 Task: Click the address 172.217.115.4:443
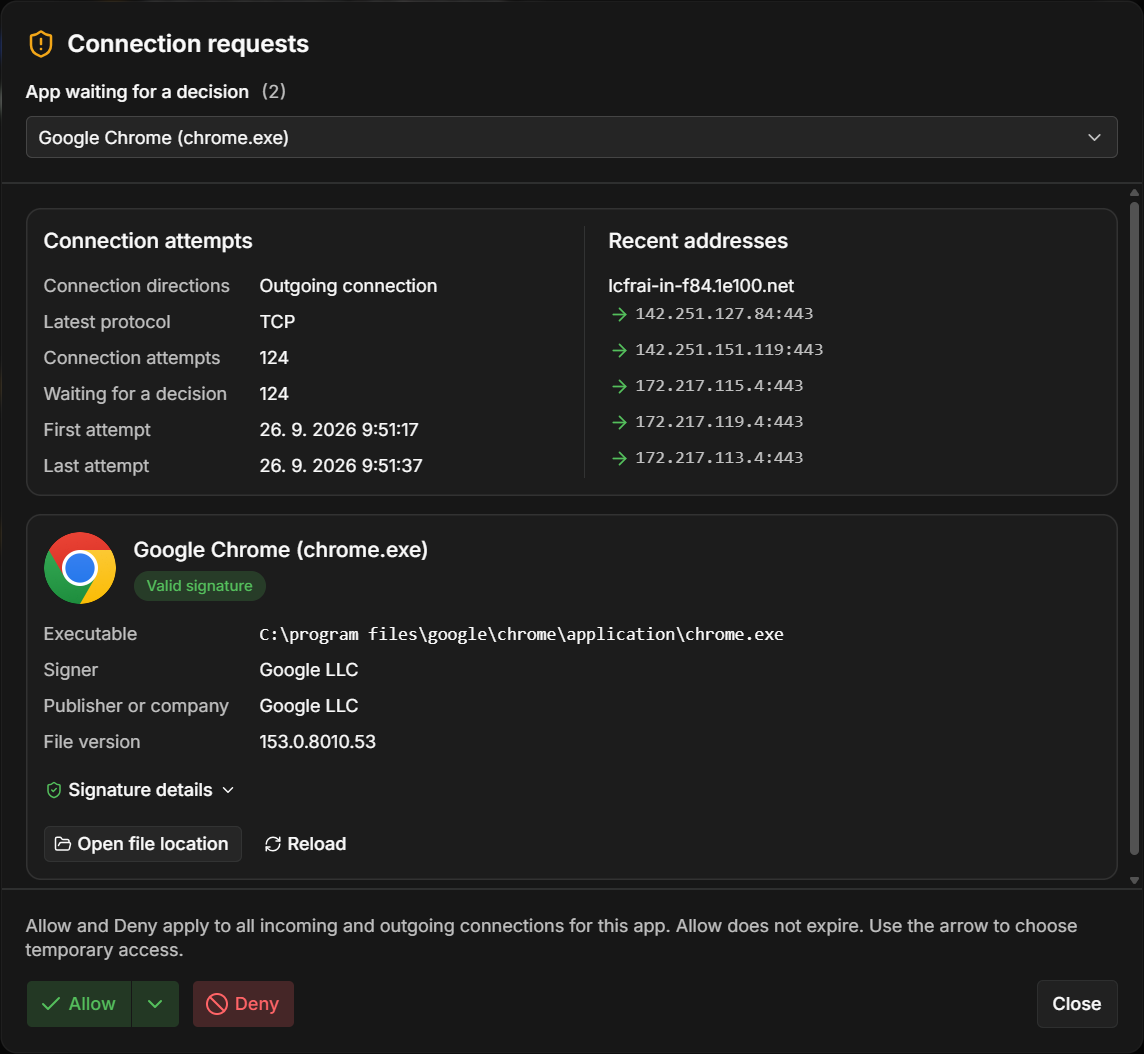tap(719, 385)
